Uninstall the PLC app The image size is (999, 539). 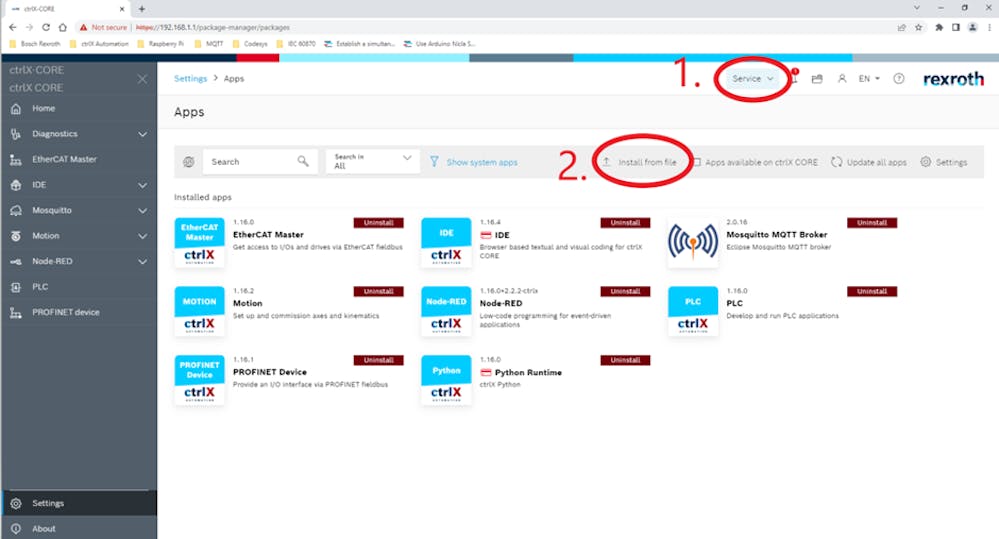point(872,292)
